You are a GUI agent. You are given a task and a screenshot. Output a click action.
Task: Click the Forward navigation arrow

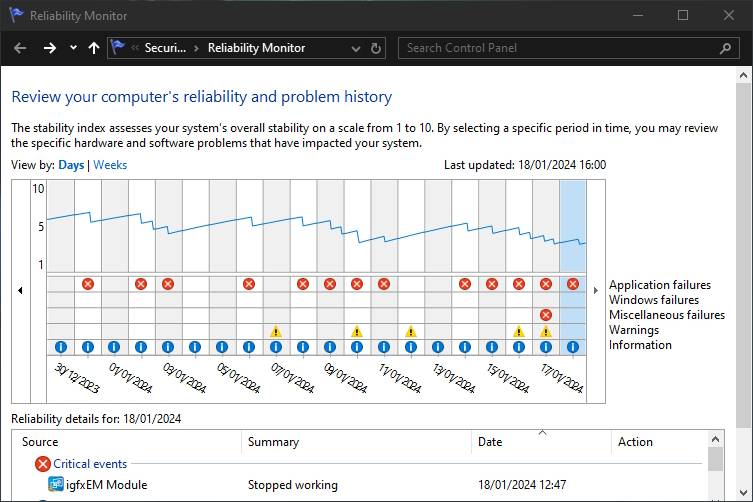point(49,48)
